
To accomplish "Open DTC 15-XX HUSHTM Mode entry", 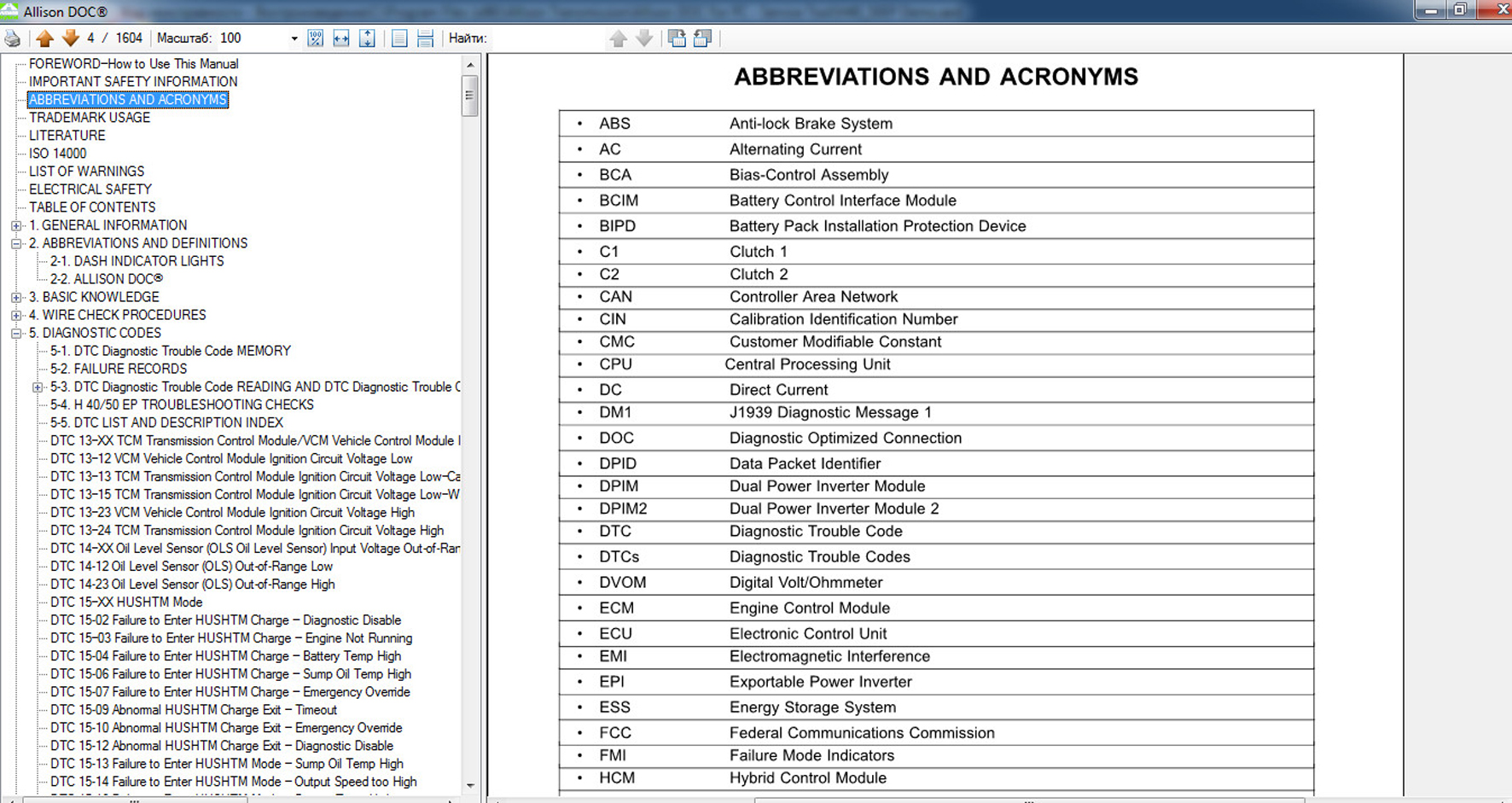I will (126, 602).
